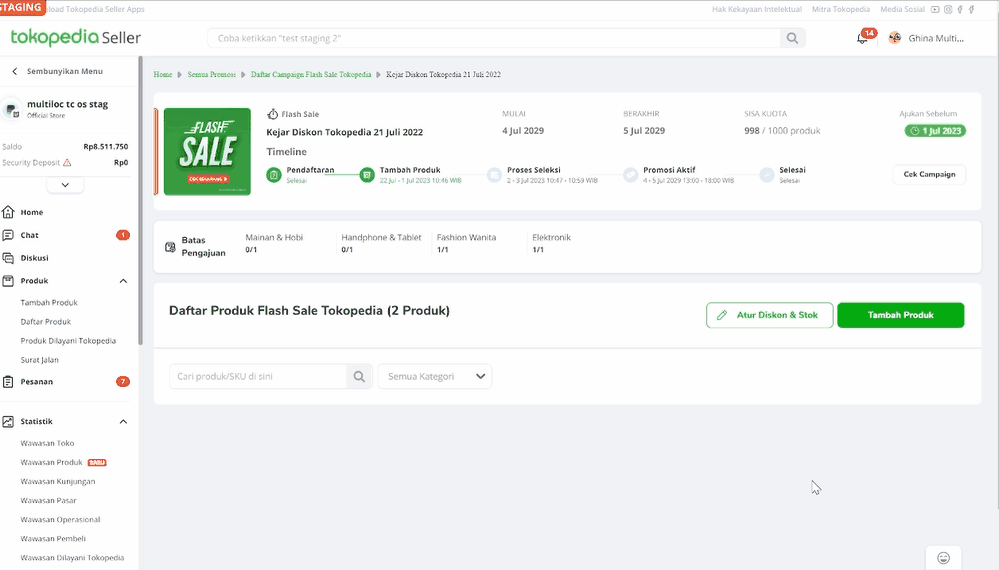This screenshot has height=570, width=999.
Task: Click the Flash Sale banner thumbnail
Action: (207, 152)
